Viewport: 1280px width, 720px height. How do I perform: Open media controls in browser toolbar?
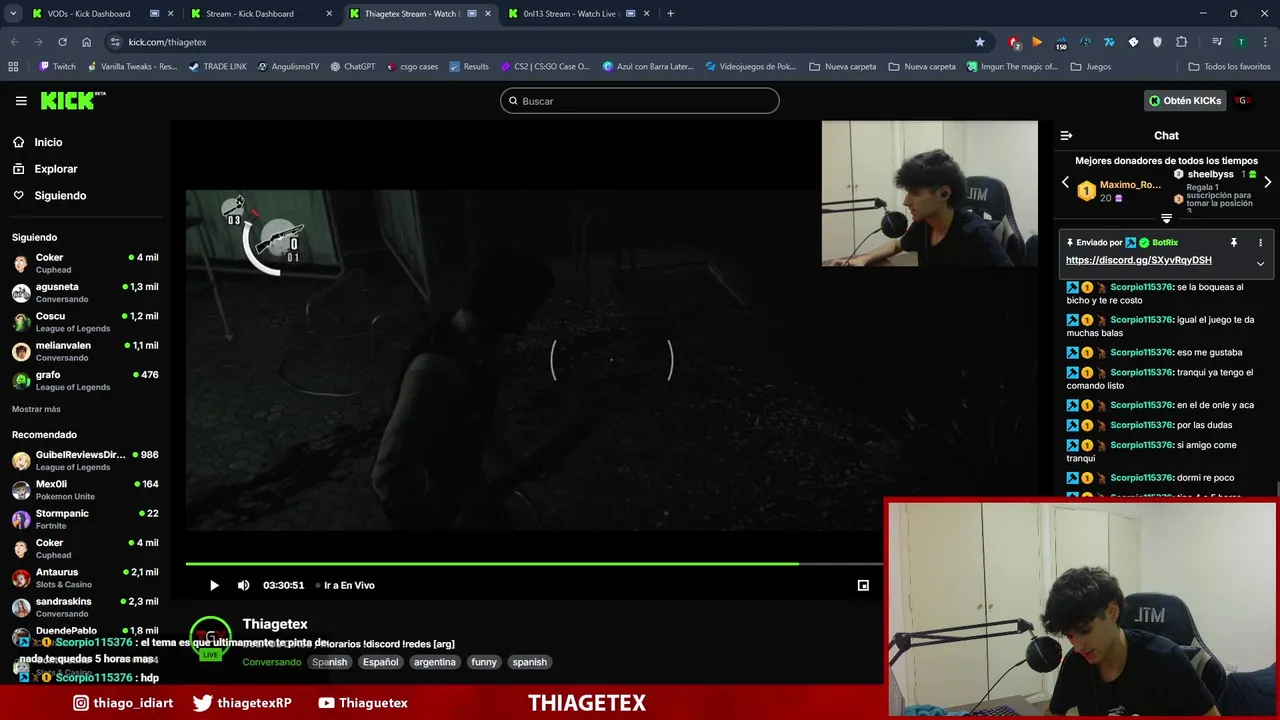click(x=1217, y=42)
